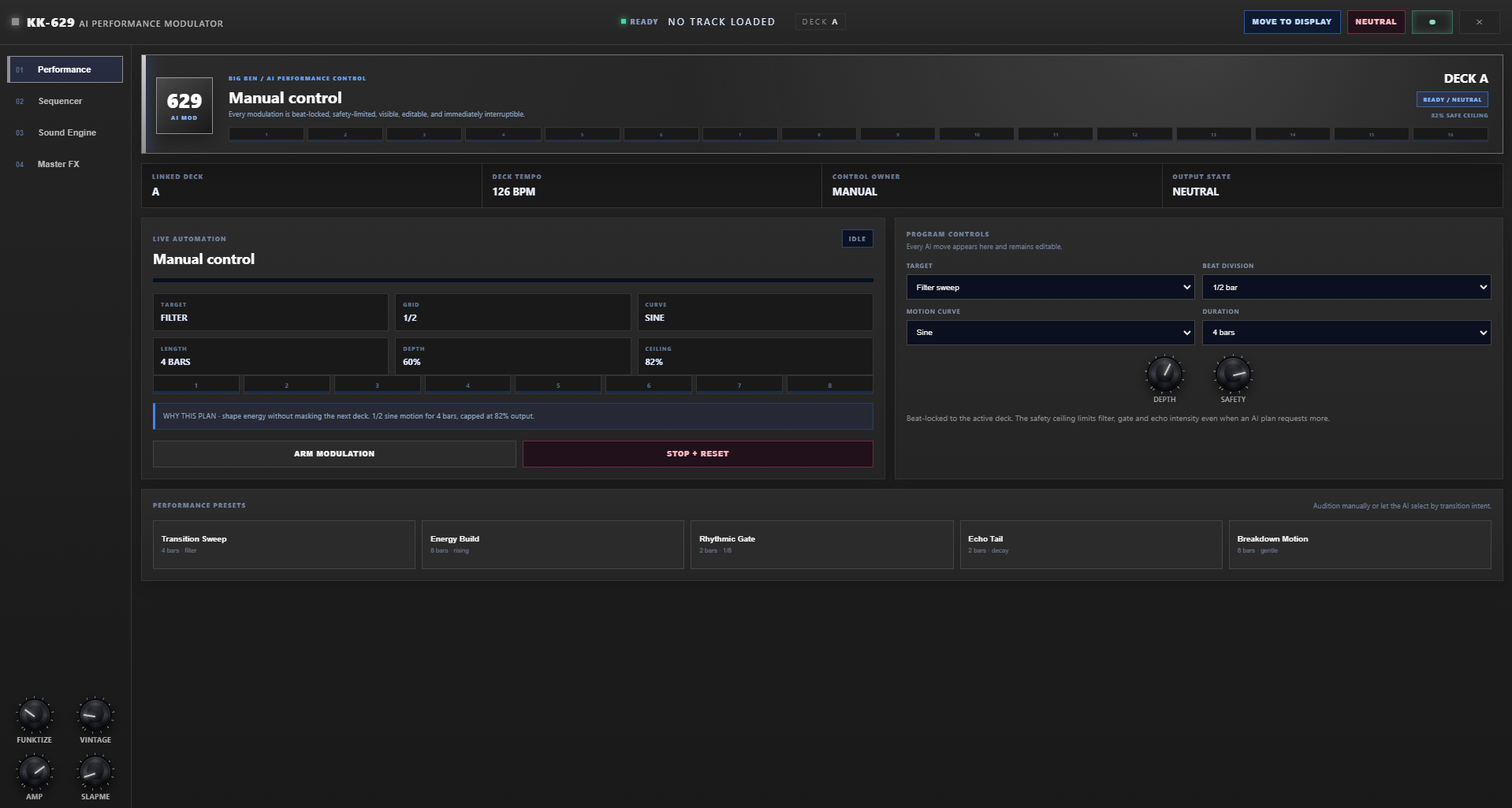Screen dimensions: 1512x808
Task: Click the READY / NEUTRAL badge under Deck A
Action: [1452, 99]
